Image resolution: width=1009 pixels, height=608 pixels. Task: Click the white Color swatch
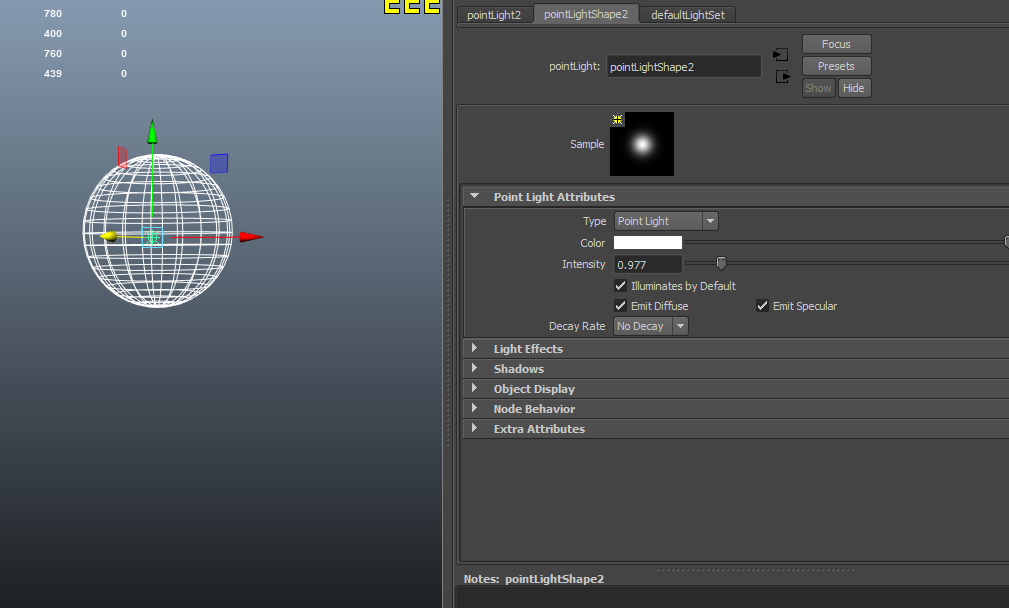(648, 243)
